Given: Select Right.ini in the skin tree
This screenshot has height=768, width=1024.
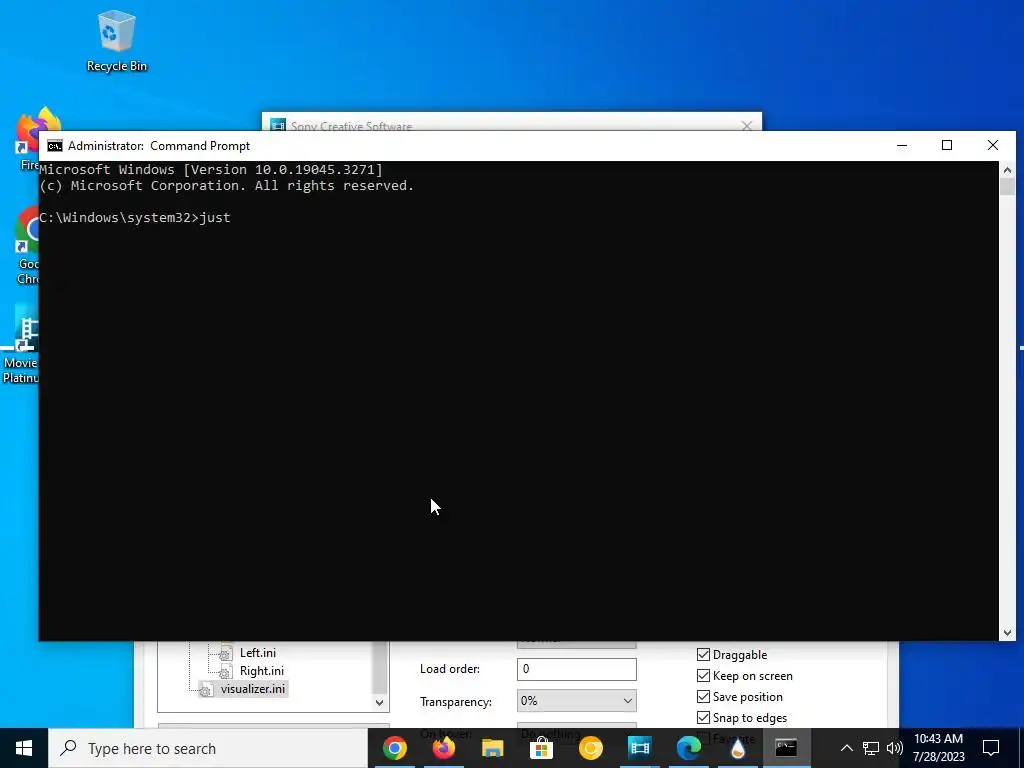Looking at the screenshot, I should [261, 671].
